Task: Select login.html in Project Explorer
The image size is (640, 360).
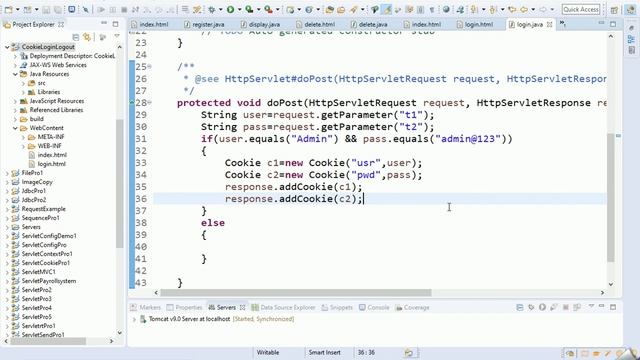Action: pyautogui.click(x=51, y=164)
